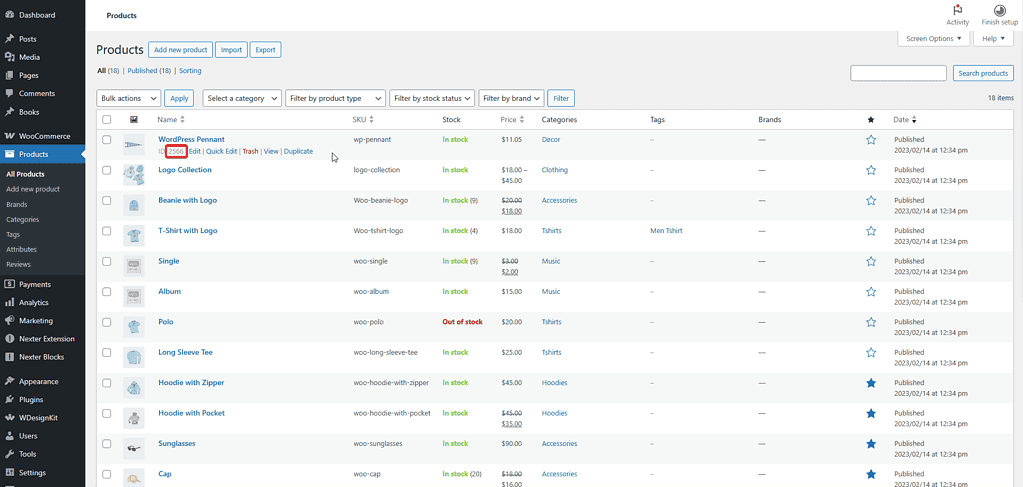
Task: Open Filter by stock status dropdown
Action: coord(432,99)
